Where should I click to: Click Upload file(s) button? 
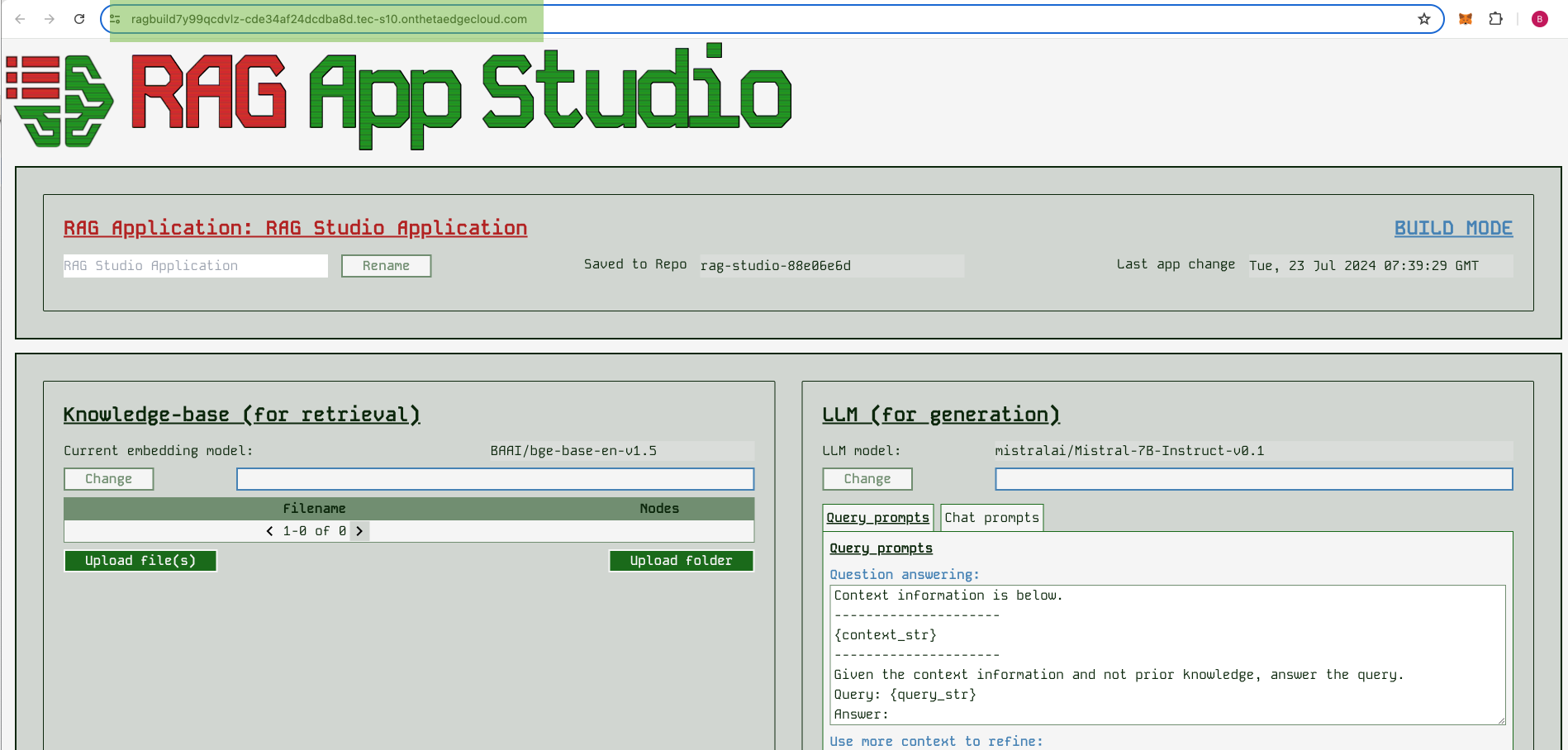click(x=140, y=561)
